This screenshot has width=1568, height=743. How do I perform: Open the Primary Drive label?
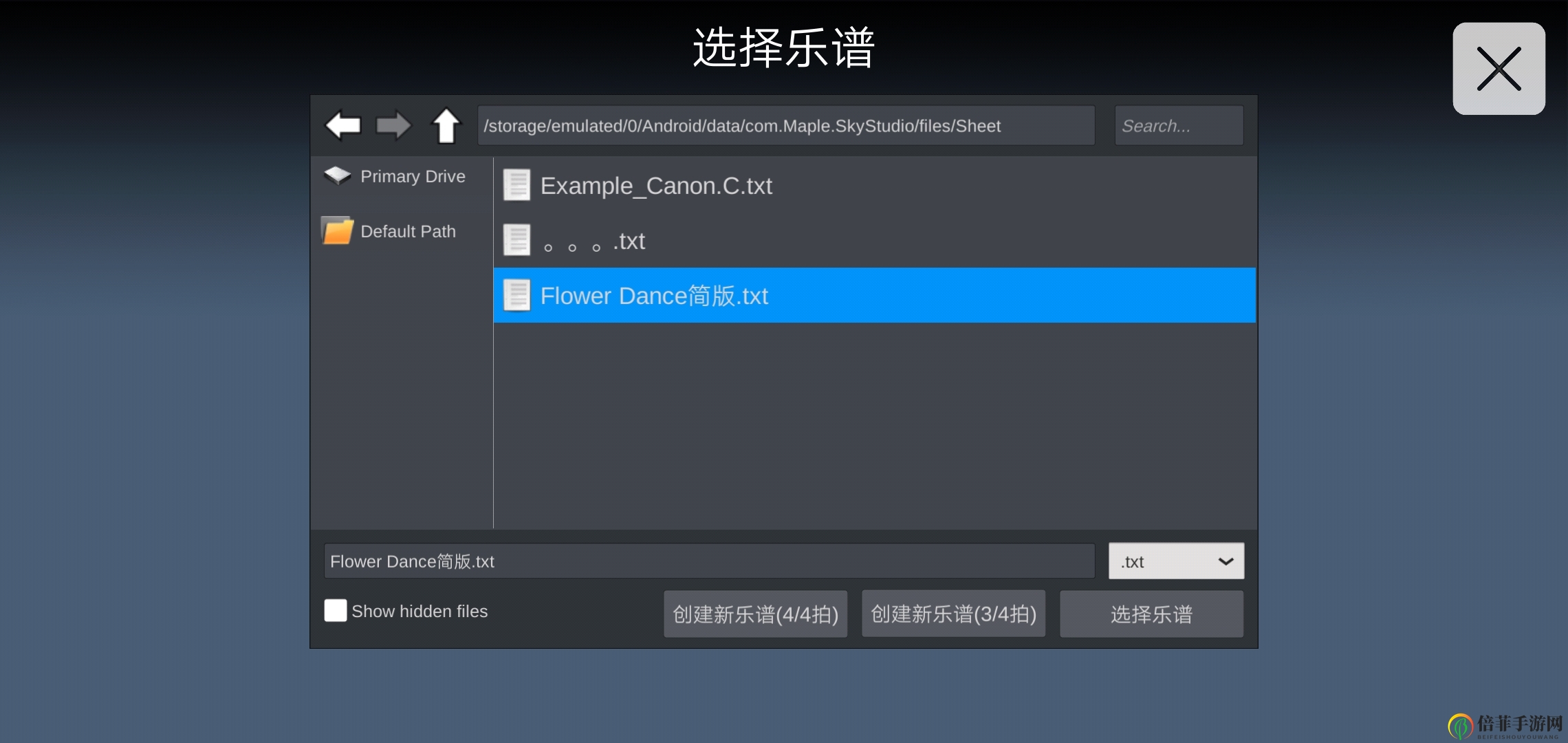pos(413,176)
